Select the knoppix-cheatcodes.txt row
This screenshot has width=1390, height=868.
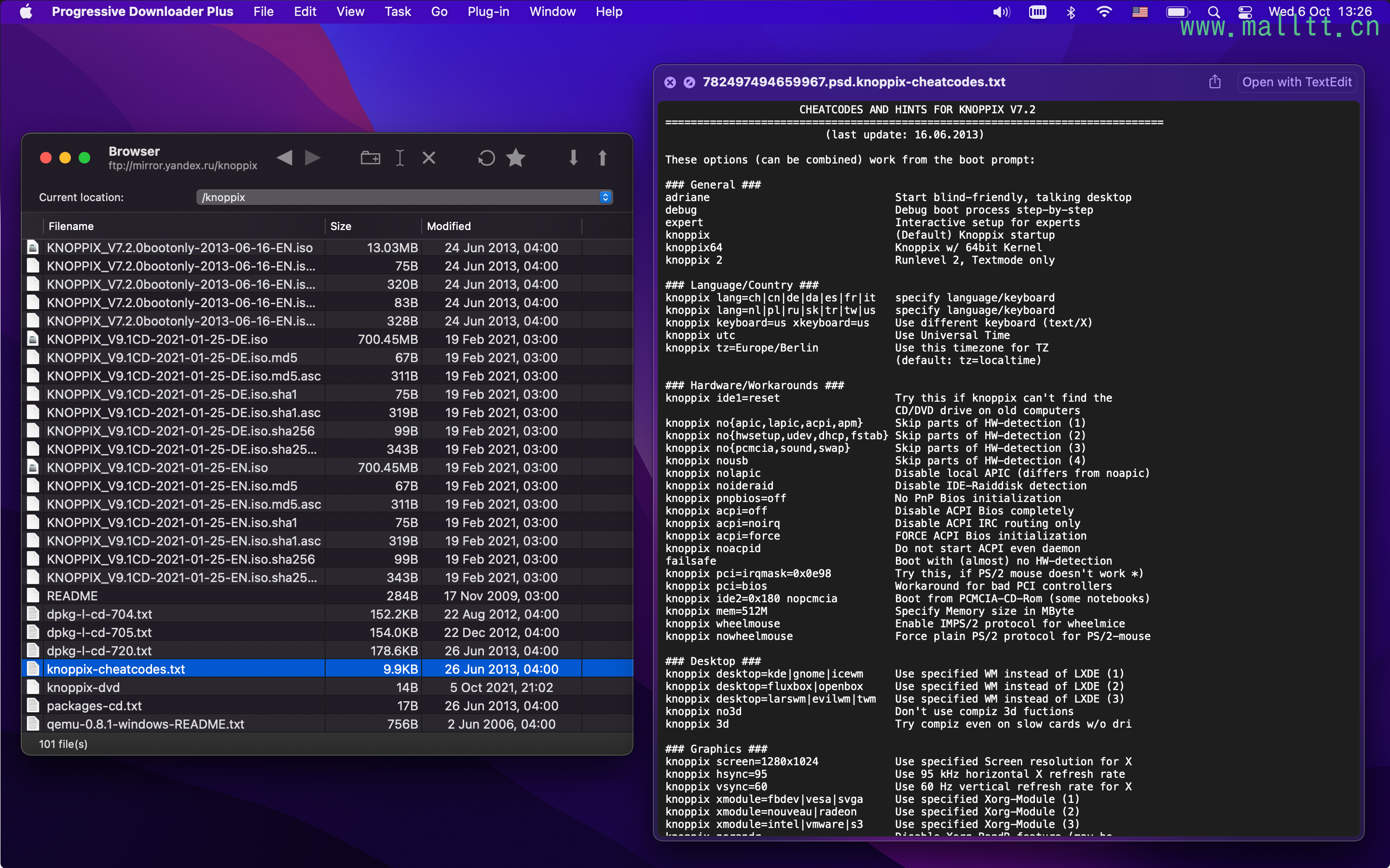coord(328,669)
